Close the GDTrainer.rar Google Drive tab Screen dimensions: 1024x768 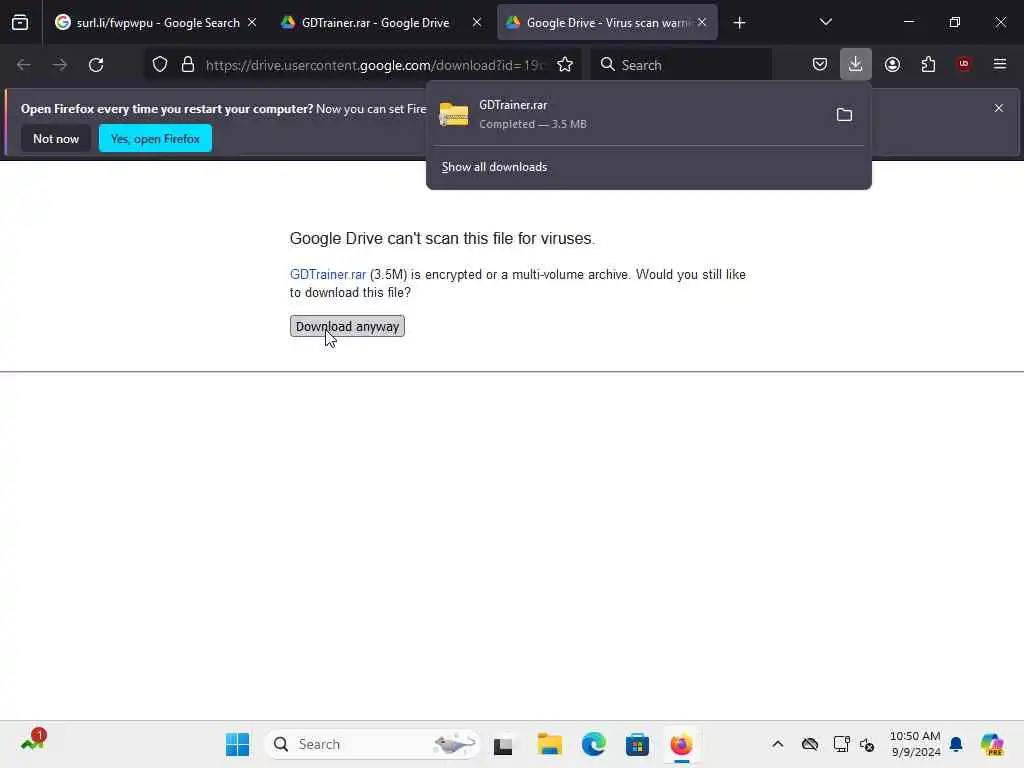tap(477, 23)
